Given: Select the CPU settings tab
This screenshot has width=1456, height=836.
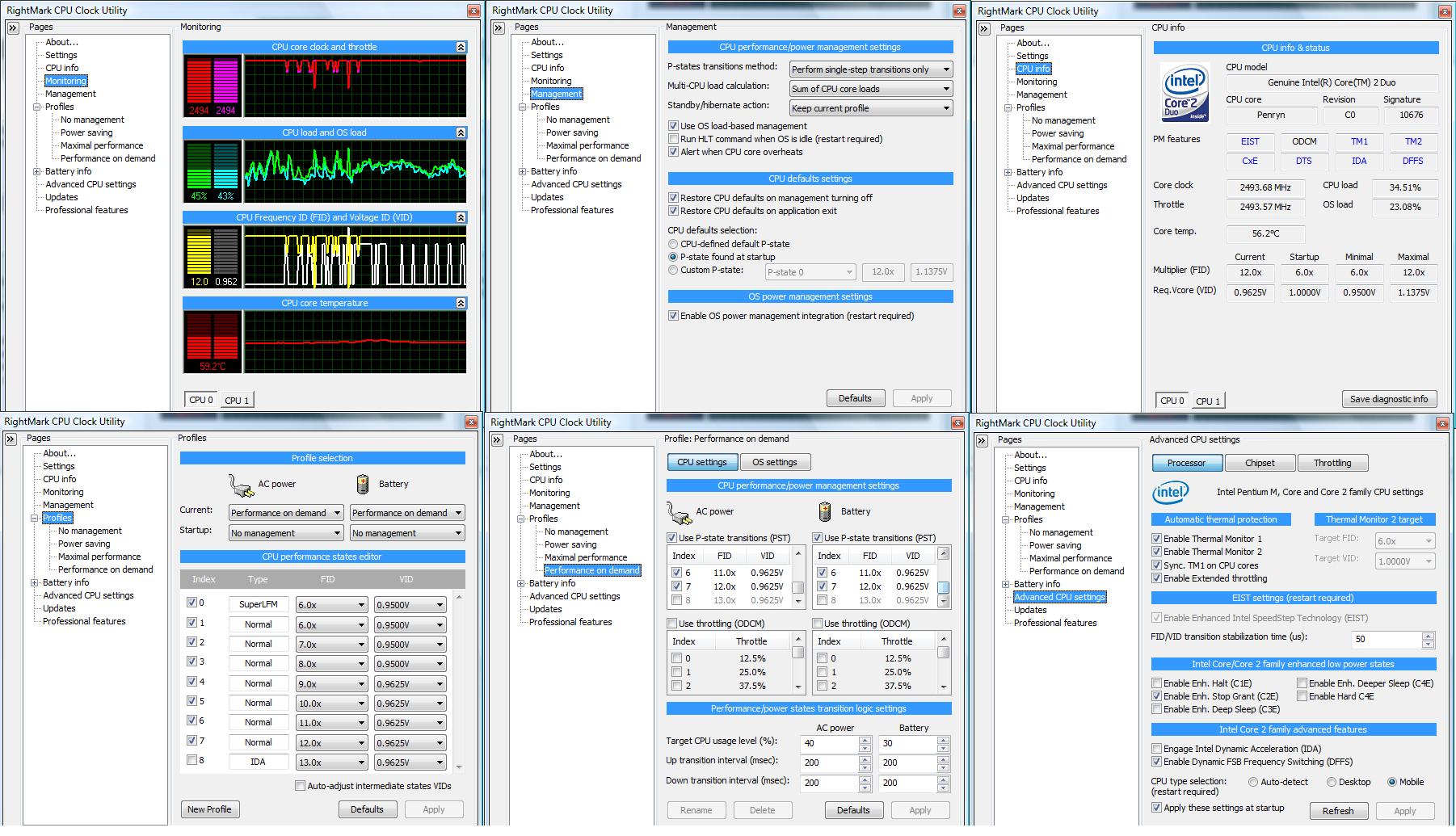Looking at the screenshot, I should (x=702, y=462).
